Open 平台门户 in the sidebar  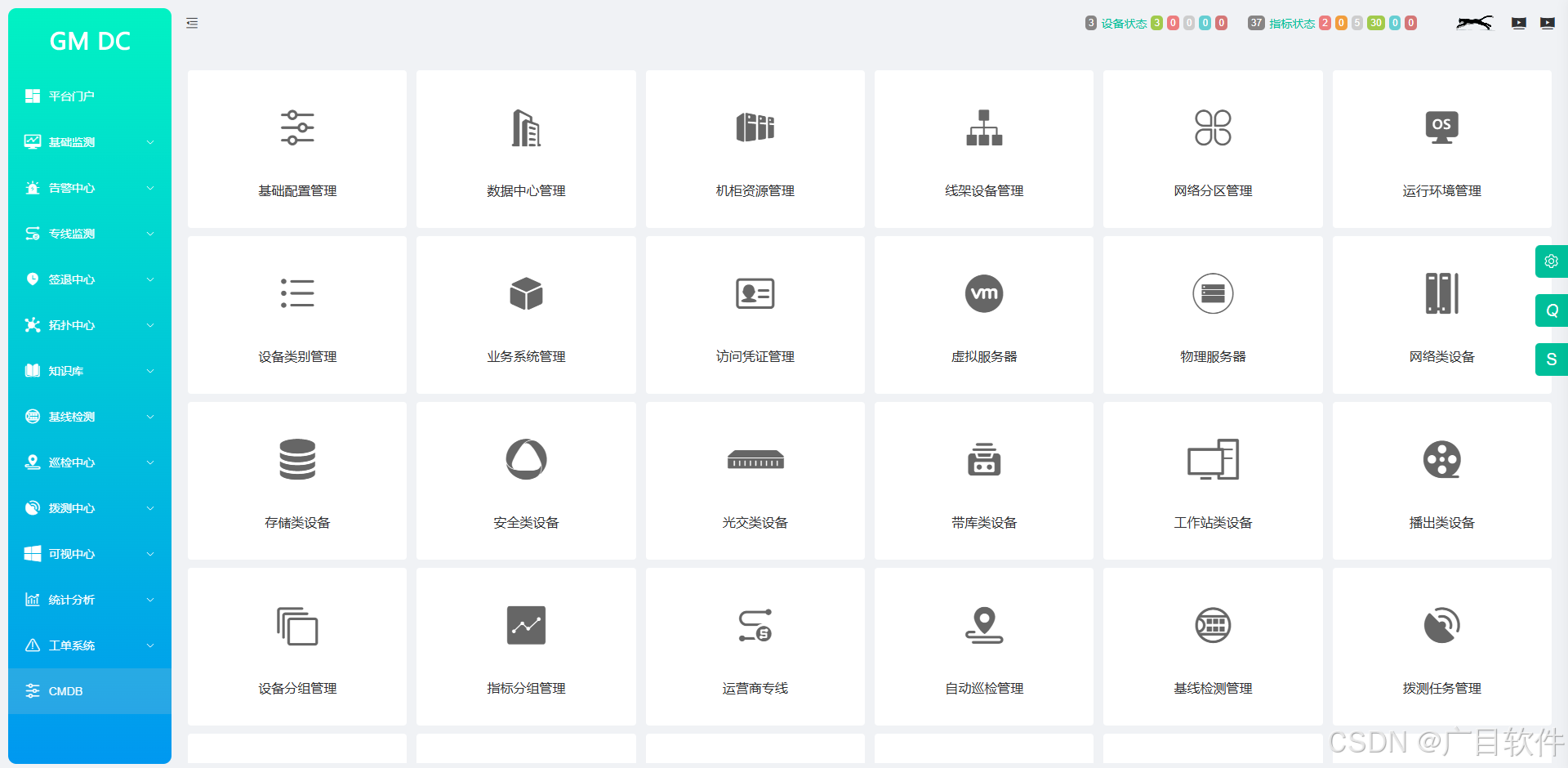coord(90,96)
